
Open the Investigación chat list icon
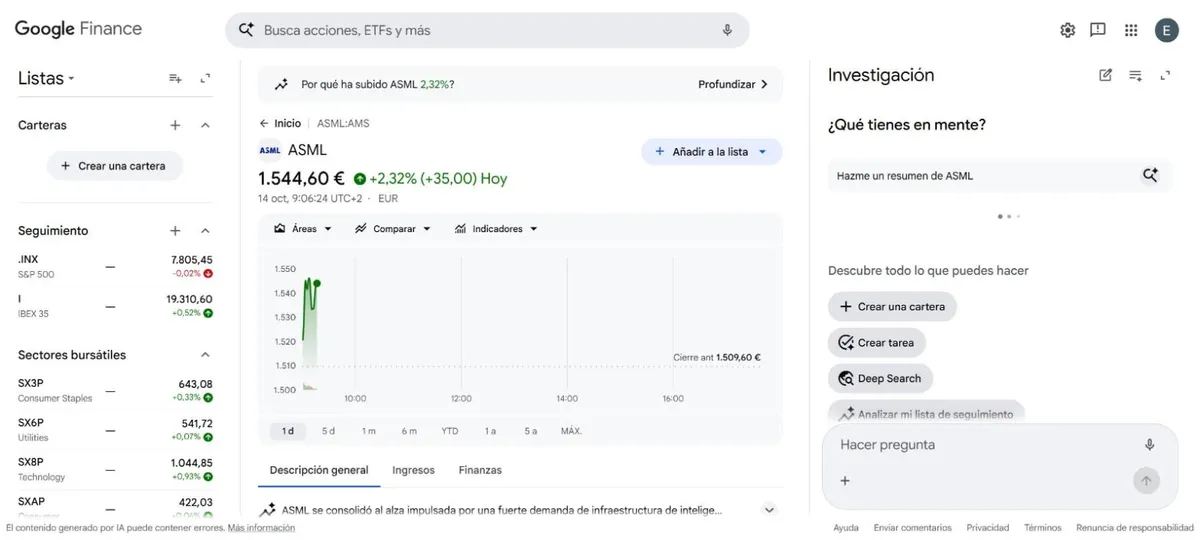(x=1135, y=75)
